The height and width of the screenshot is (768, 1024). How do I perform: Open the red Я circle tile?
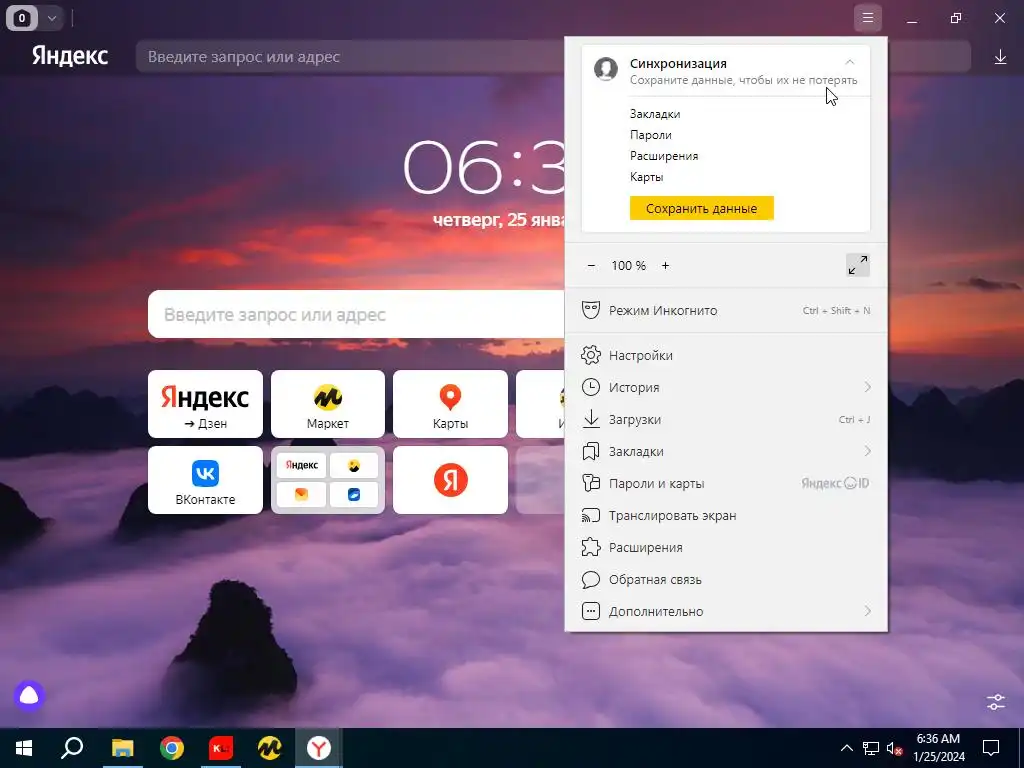(x=450, y=480)
